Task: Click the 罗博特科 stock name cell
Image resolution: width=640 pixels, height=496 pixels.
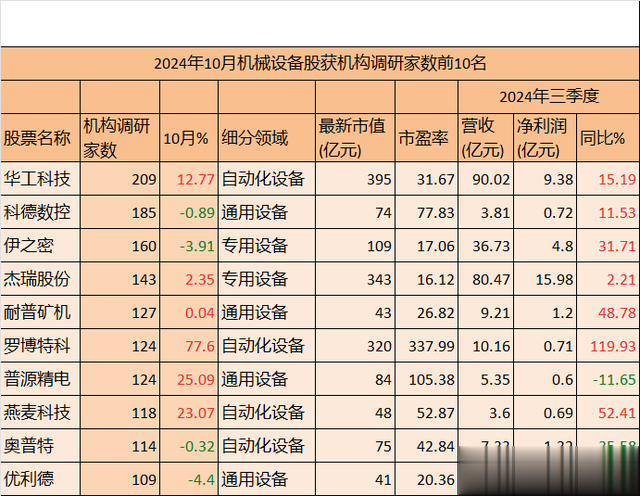Action: pos(40,346)
